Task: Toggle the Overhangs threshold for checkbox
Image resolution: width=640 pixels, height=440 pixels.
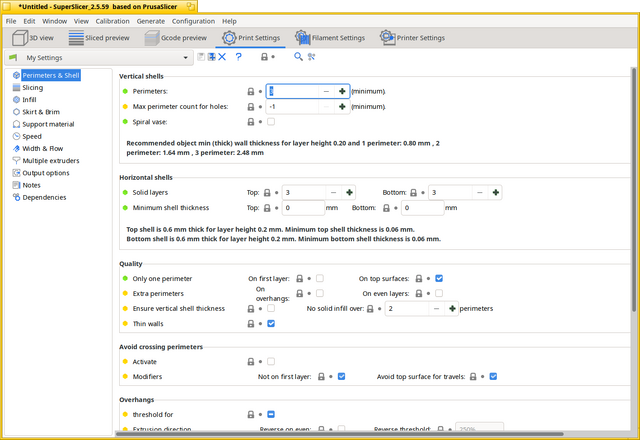Action: coord(271,414)
